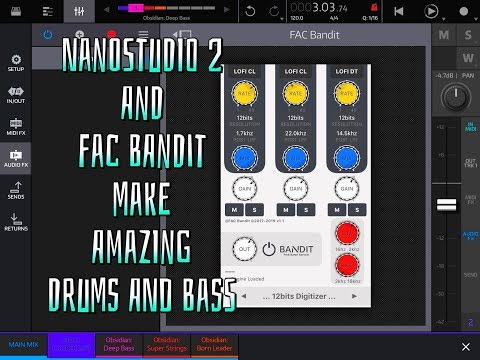Click the PAN knob in the channel strip
The width and height of the screenshot is (480, 360).
click(x=455, y=97)
